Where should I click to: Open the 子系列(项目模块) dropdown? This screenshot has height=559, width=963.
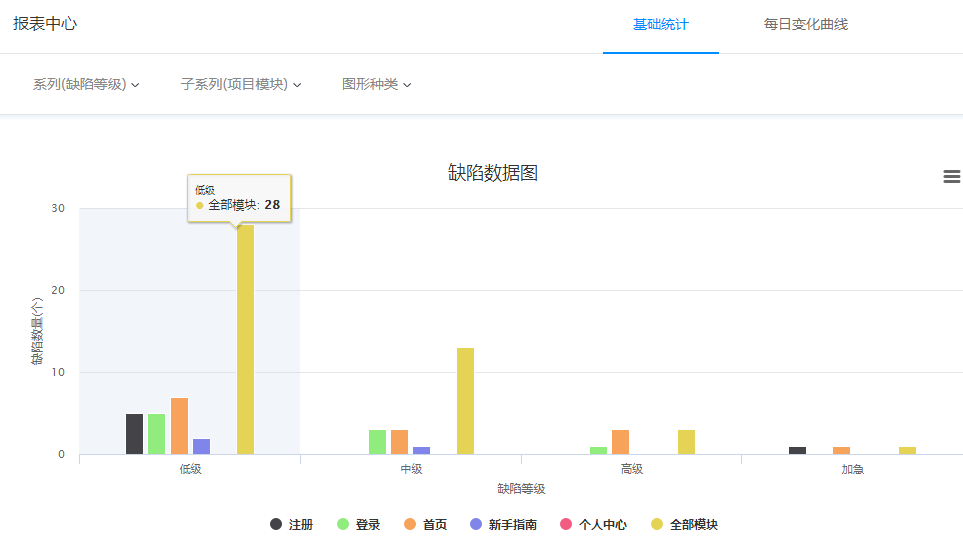(241, 84)
